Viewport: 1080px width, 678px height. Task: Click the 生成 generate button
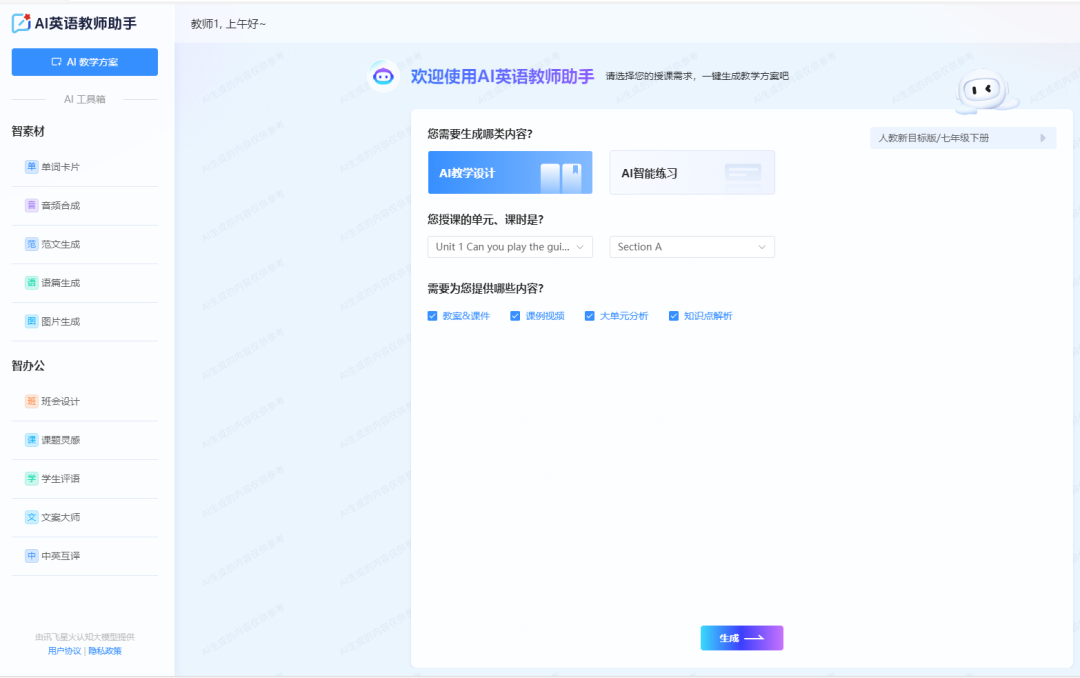pos(741,638)
